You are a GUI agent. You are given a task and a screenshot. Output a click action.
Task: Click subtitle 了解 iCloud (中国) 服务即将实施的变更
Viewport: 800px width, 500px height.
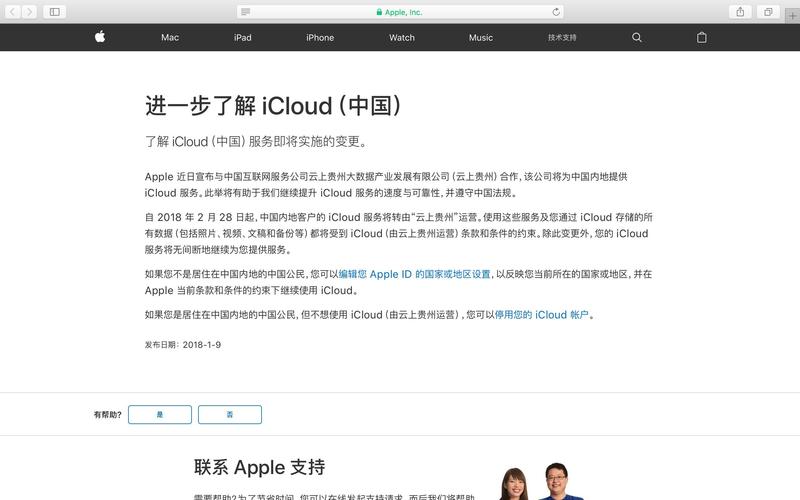(256, 141)
